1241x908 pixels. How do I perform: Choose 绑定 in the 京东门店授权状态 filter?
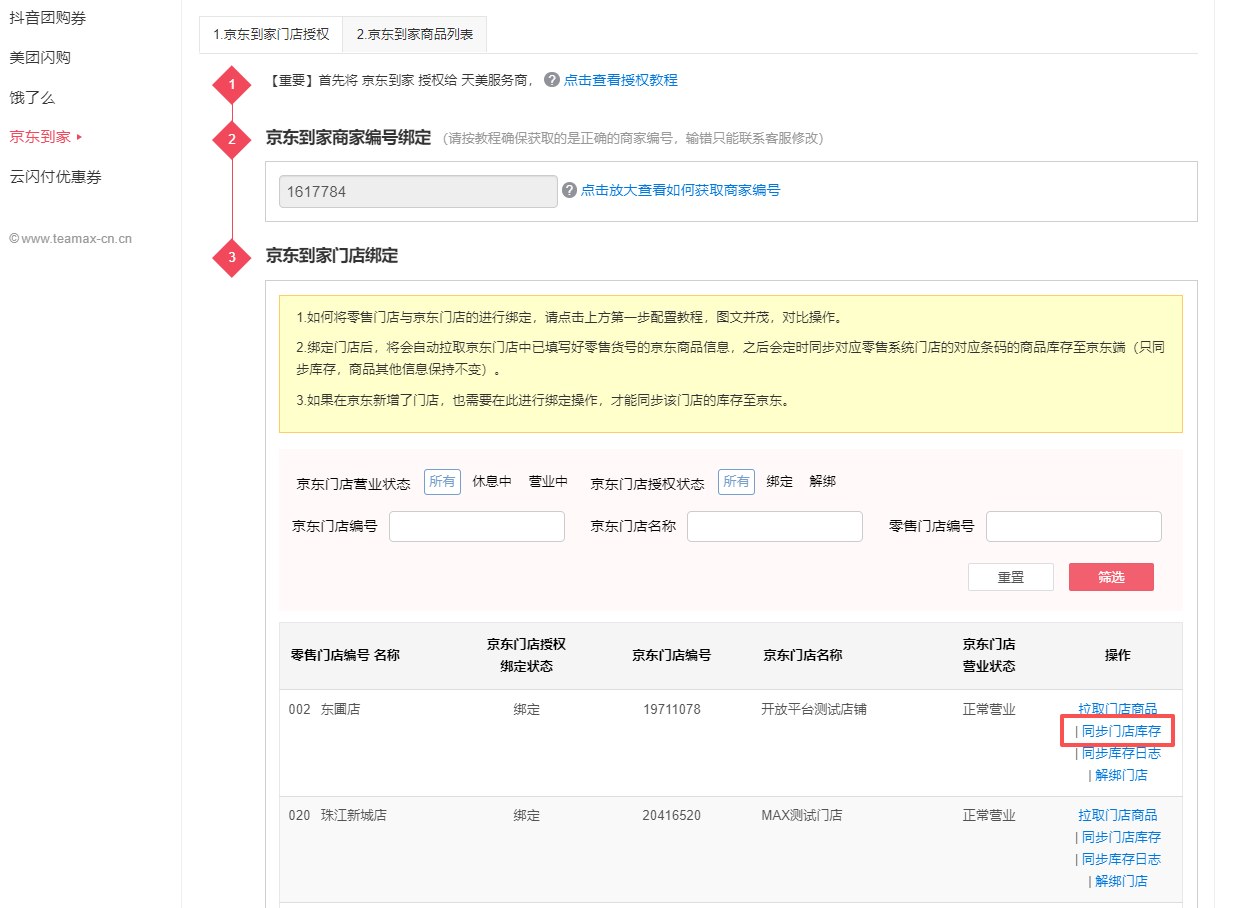click(780, 482)
